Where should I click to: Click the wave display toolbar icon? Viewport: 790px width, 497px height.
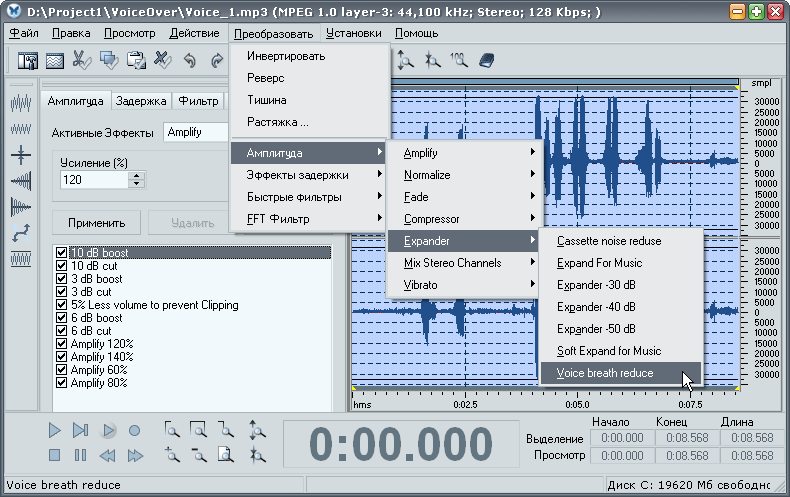pos(55,60)
